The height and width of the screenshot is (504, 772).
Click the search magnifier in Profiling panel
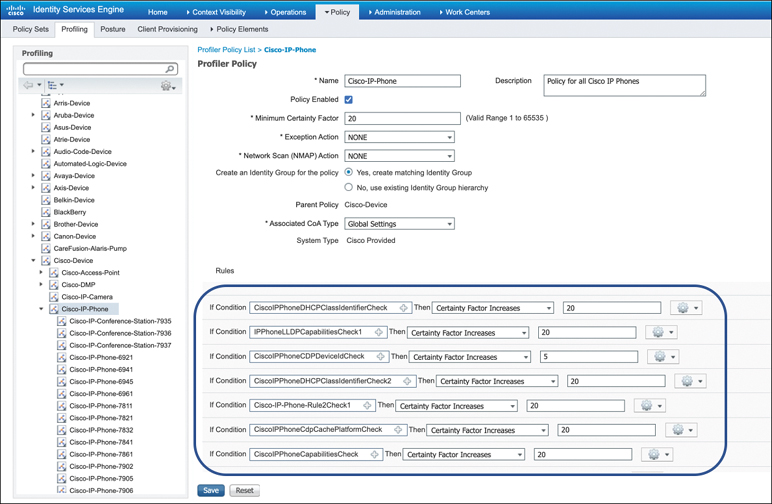pos(171,69)
